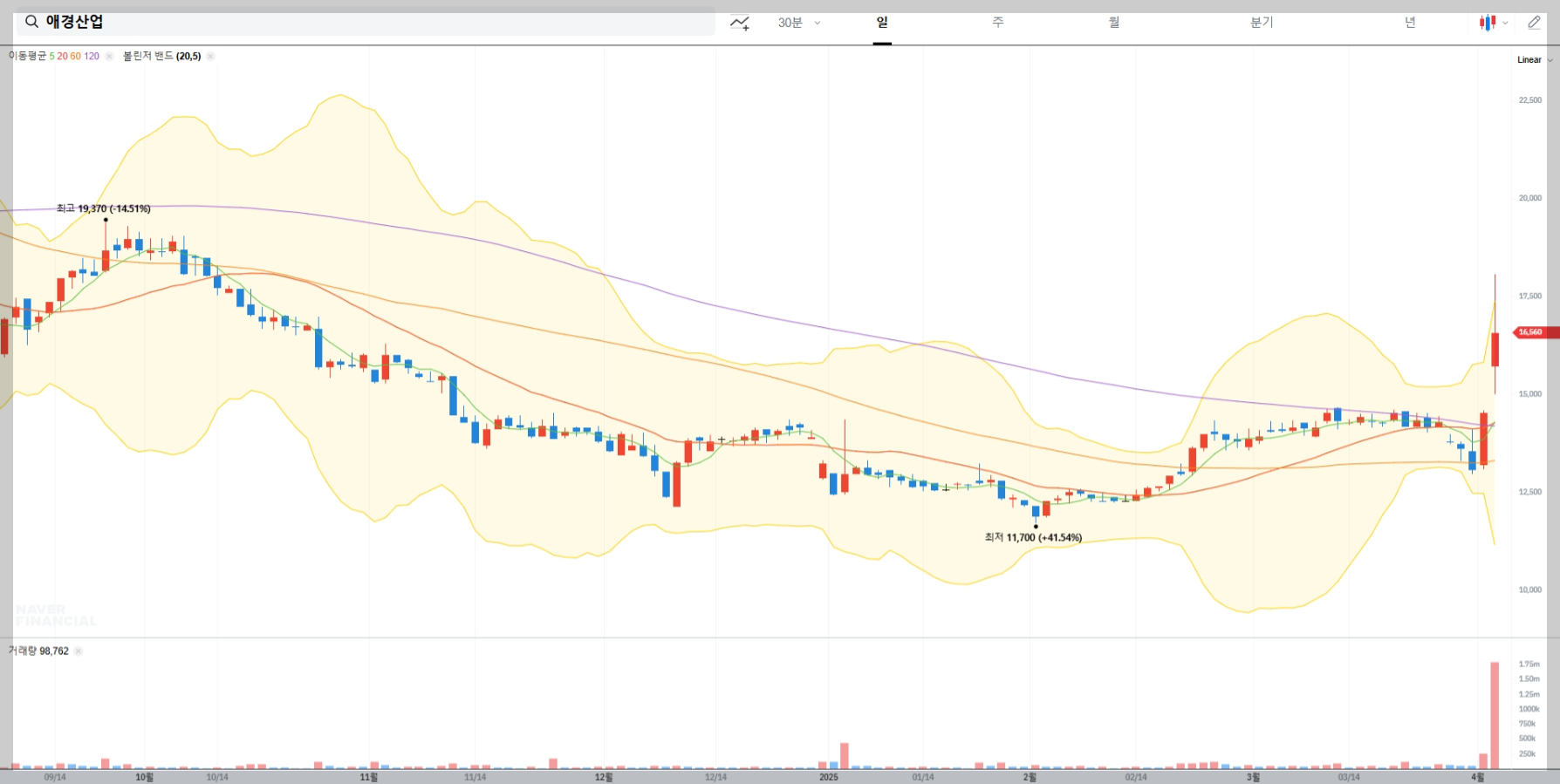
Task: Click the 12월 date axis label
Action: point(604,777)
